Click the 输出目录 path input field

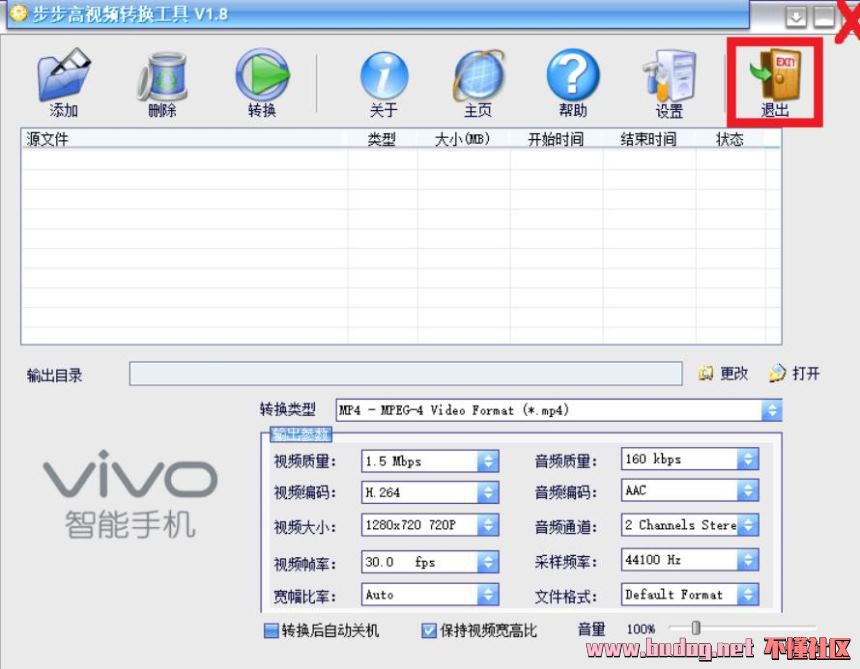pos(405,374)
